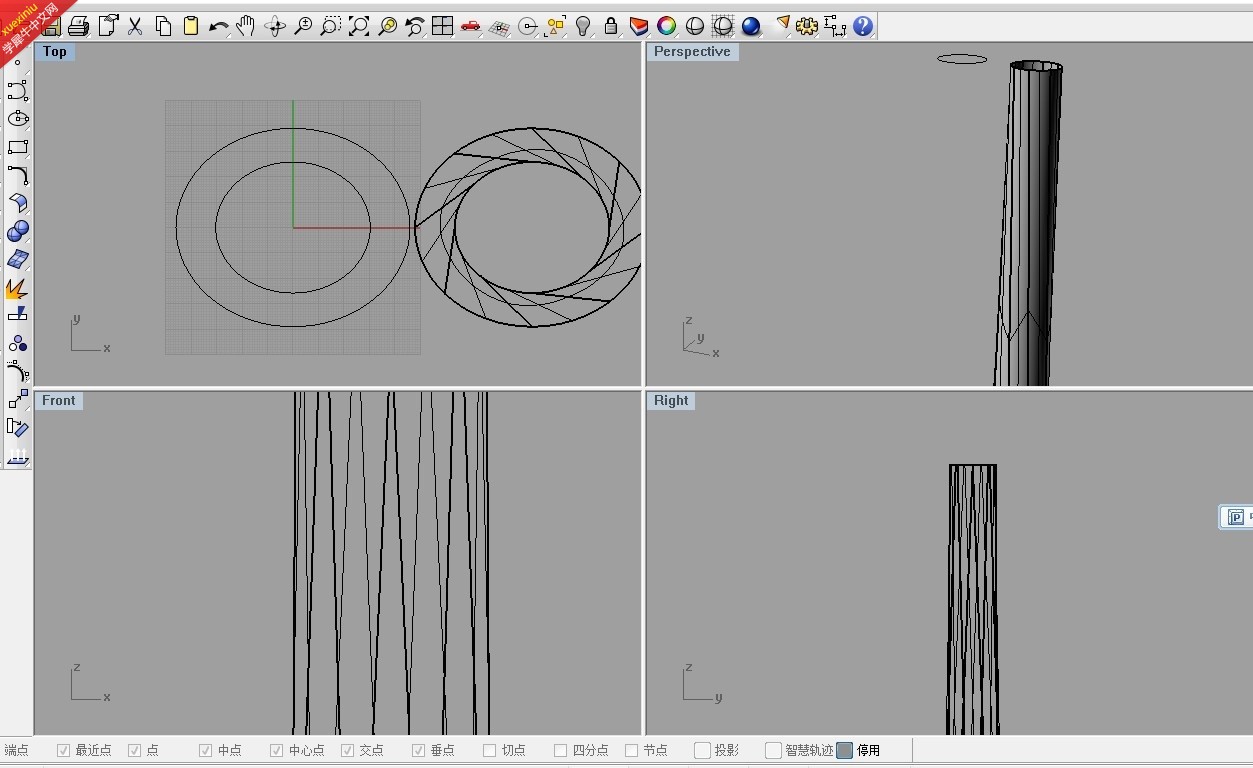Viewport: 1253px width, 768px height.
Task: Toggle the 停用 disable button
Action: tap(845, 750)
